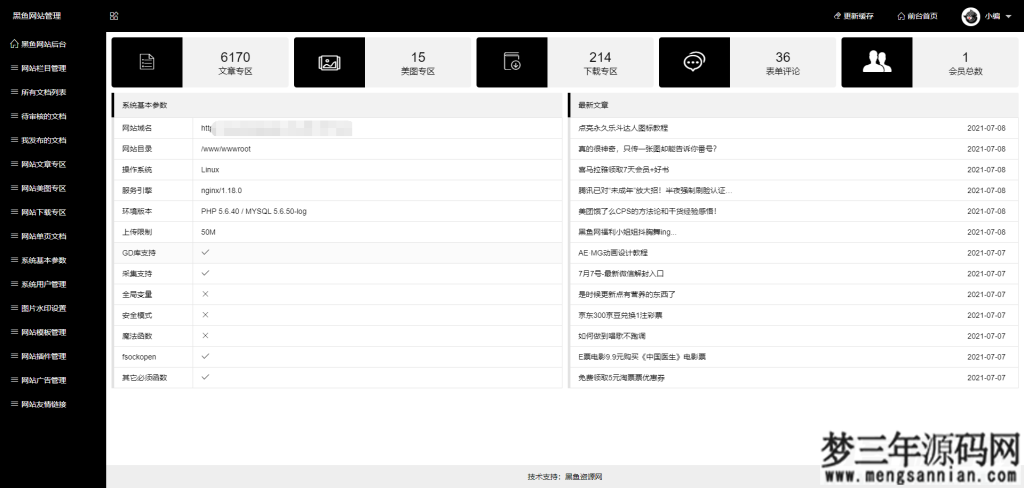Click the people icon on 会员总数 card

click(x=876, y=61)
